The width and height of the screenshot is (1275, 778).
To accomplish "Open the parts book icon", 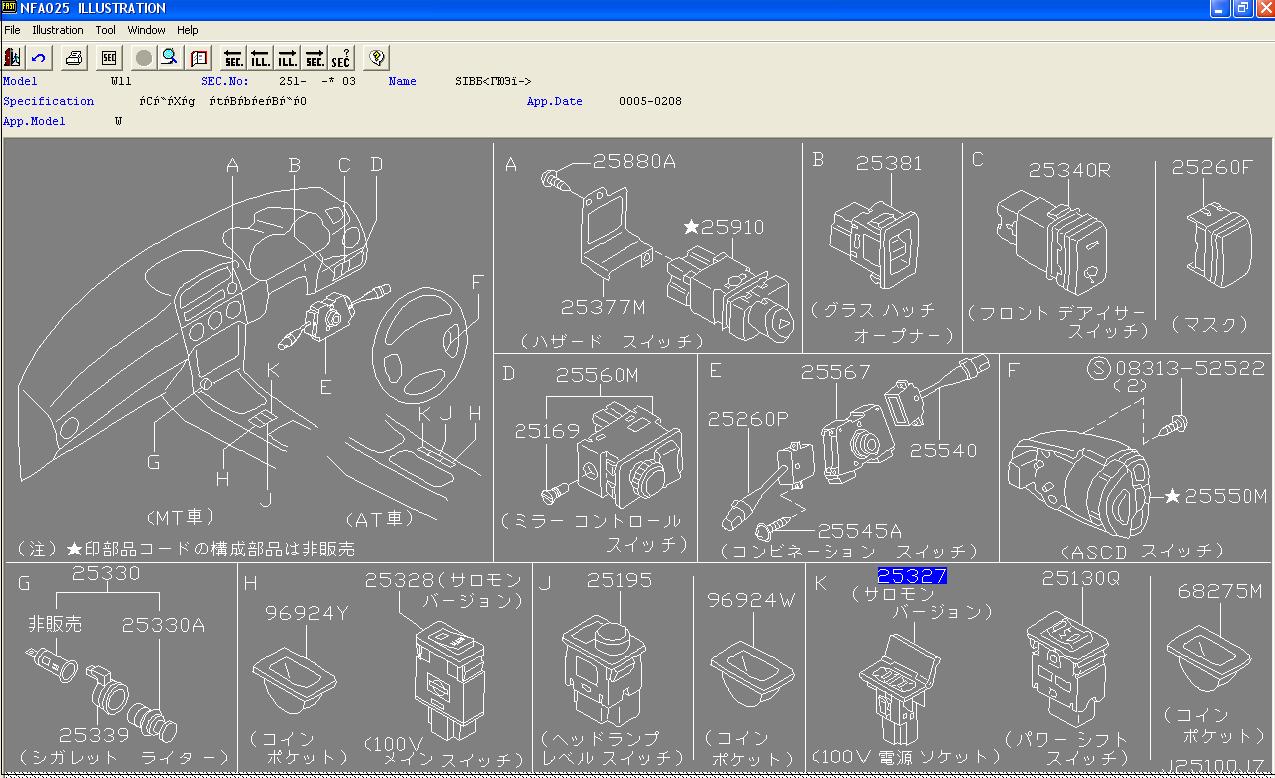I will pos(198,58).
